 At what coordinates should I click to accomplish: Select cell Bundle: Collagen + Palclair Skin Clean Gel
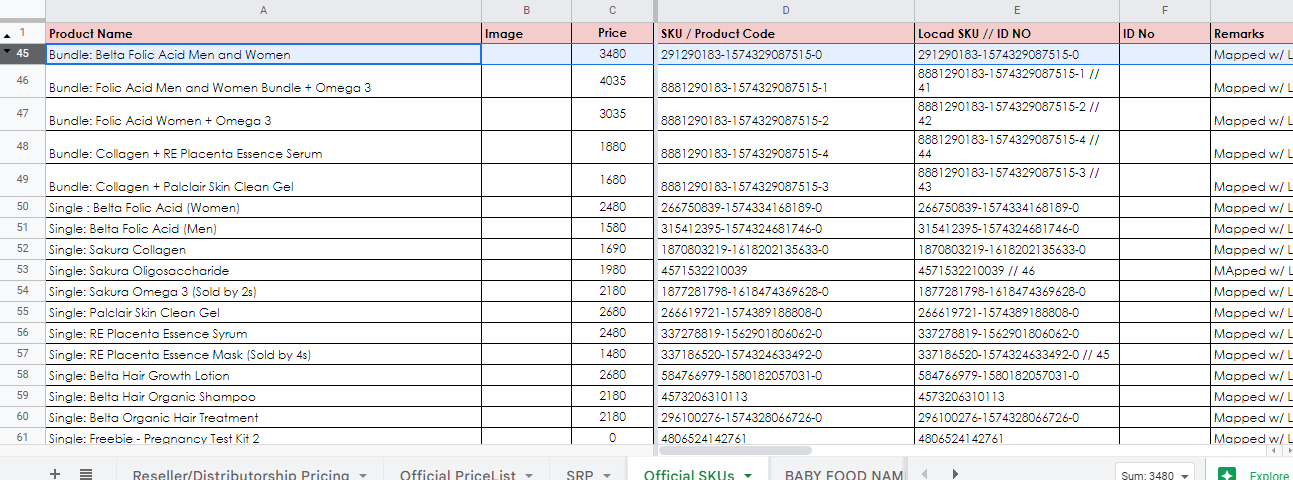(263, 180)
